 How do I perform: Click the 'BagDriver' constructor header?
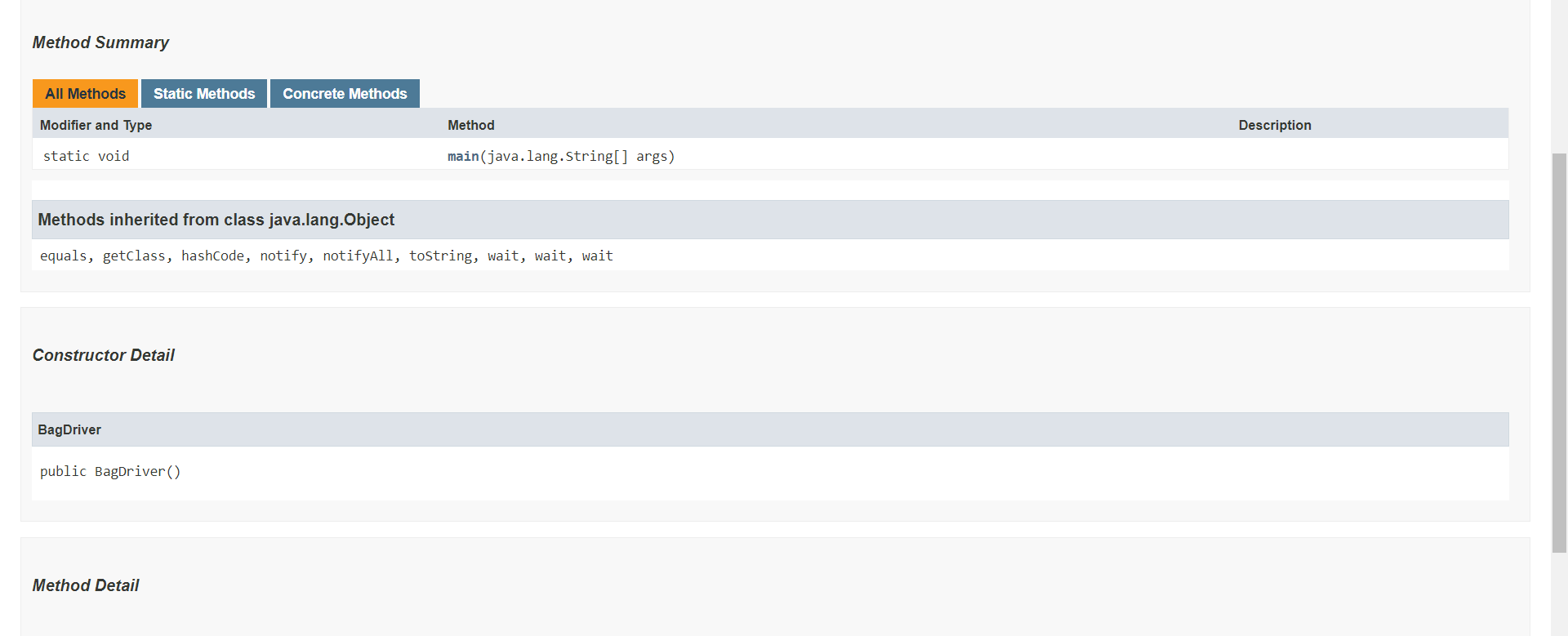point(770,429)
